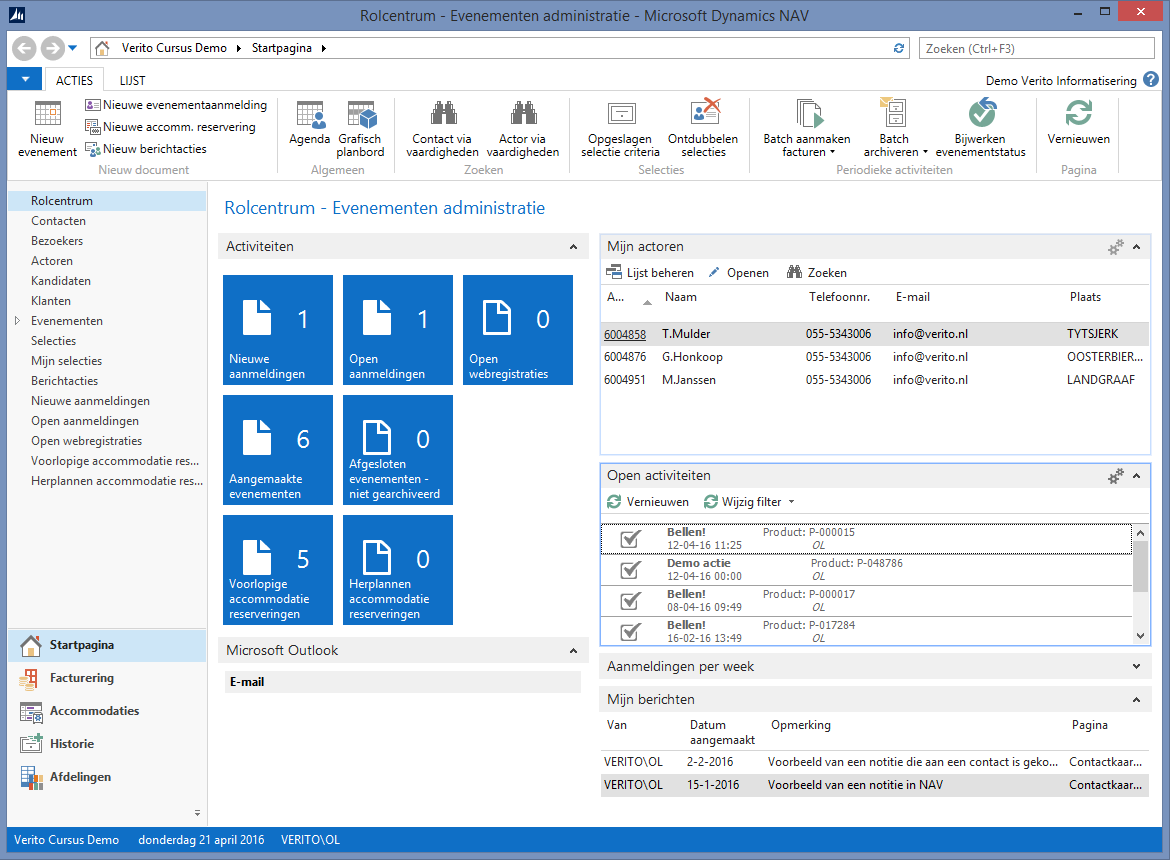
Task: Collapse the Mijn berichten panel
Action: 1136,700
